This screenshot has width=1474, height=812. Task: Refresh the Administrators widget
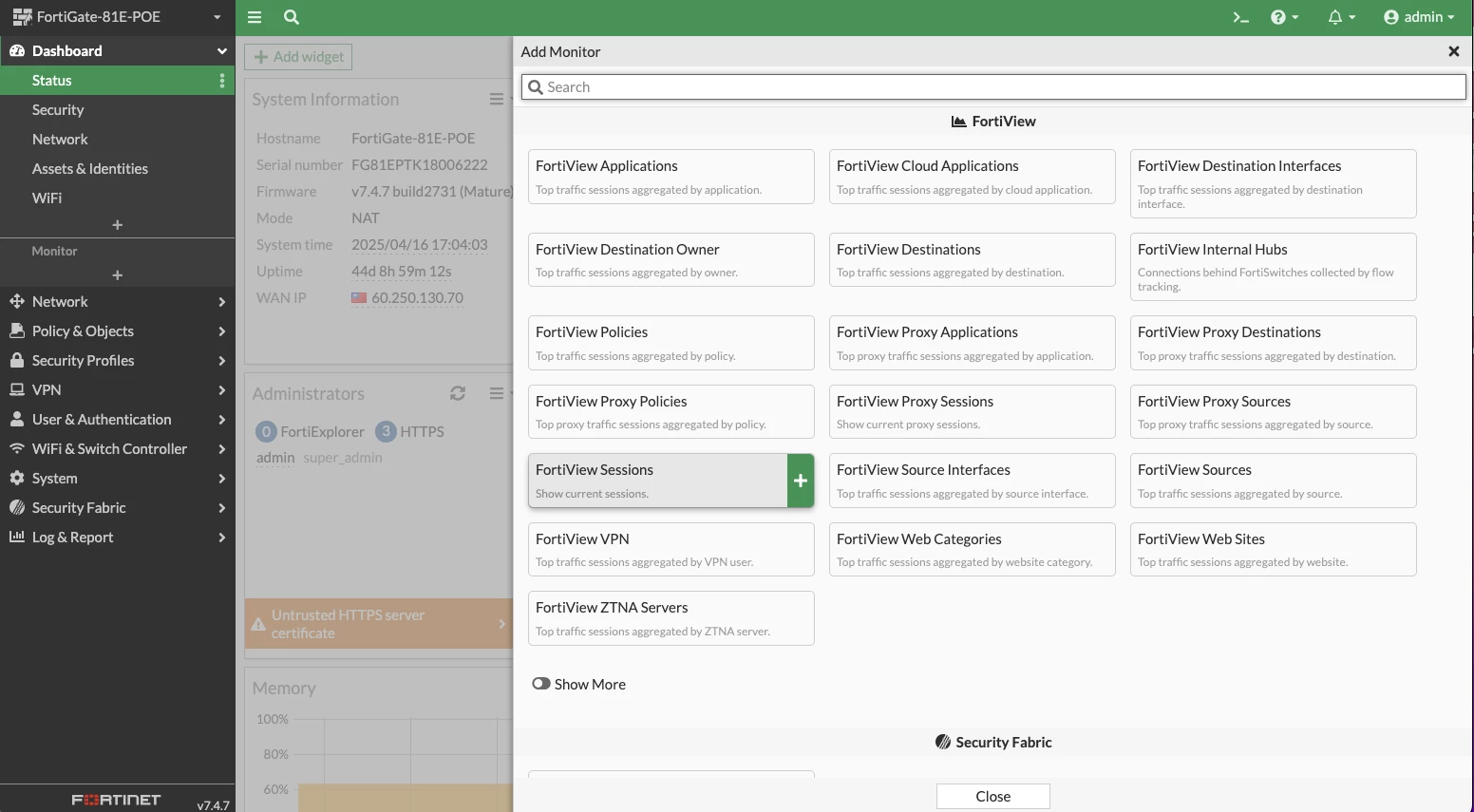[x=458, y=393]
